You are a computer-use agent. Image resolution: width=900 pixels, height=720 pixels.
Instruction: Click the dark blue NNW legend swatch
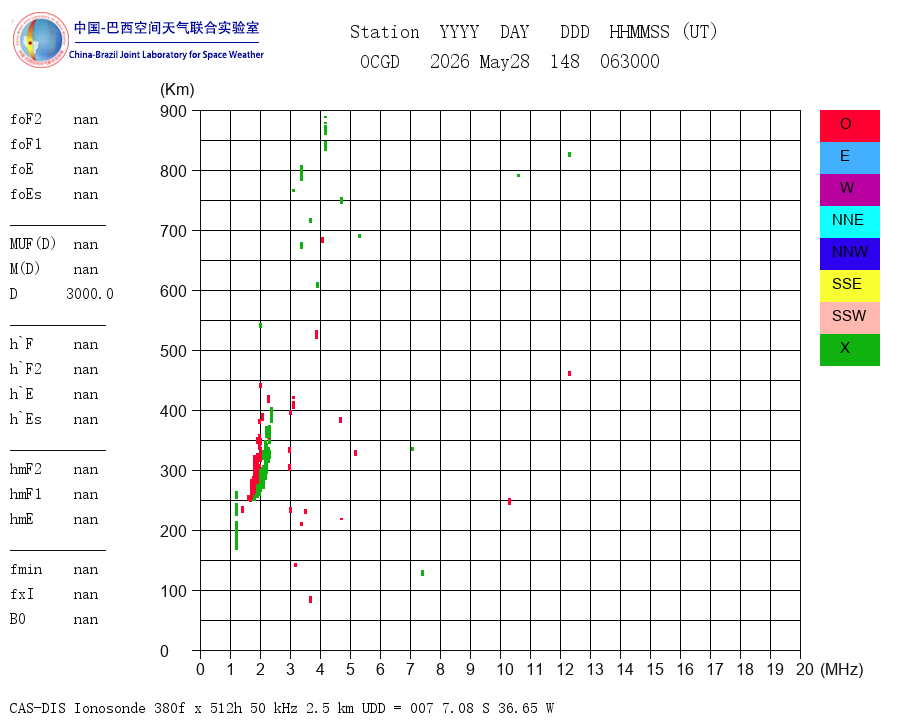click(849, 254)
